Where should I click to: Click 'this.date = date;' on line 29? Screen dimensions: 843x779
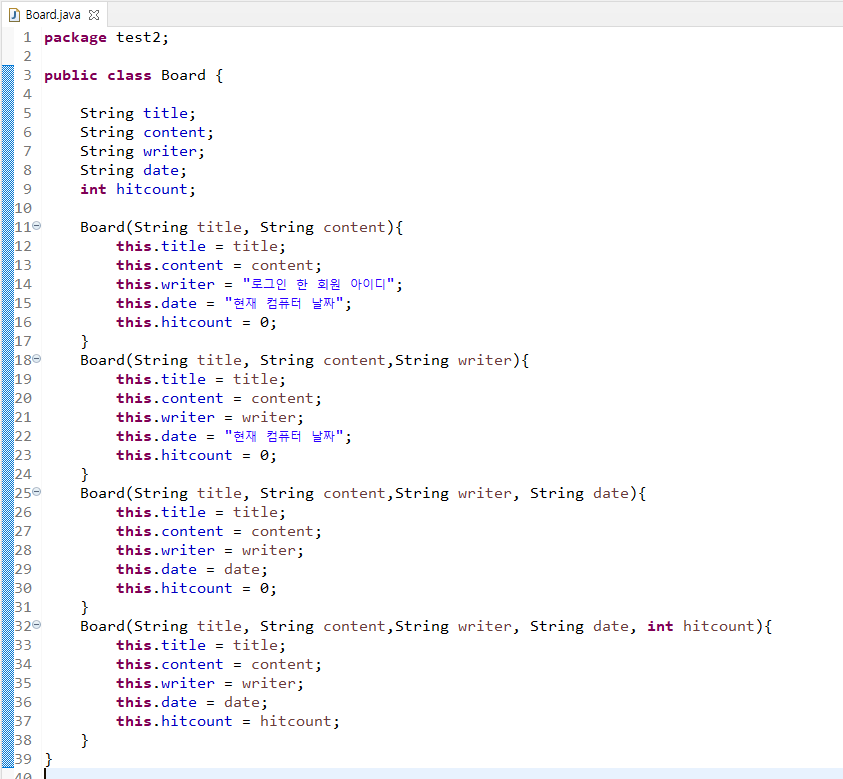(x=192, y=569)
